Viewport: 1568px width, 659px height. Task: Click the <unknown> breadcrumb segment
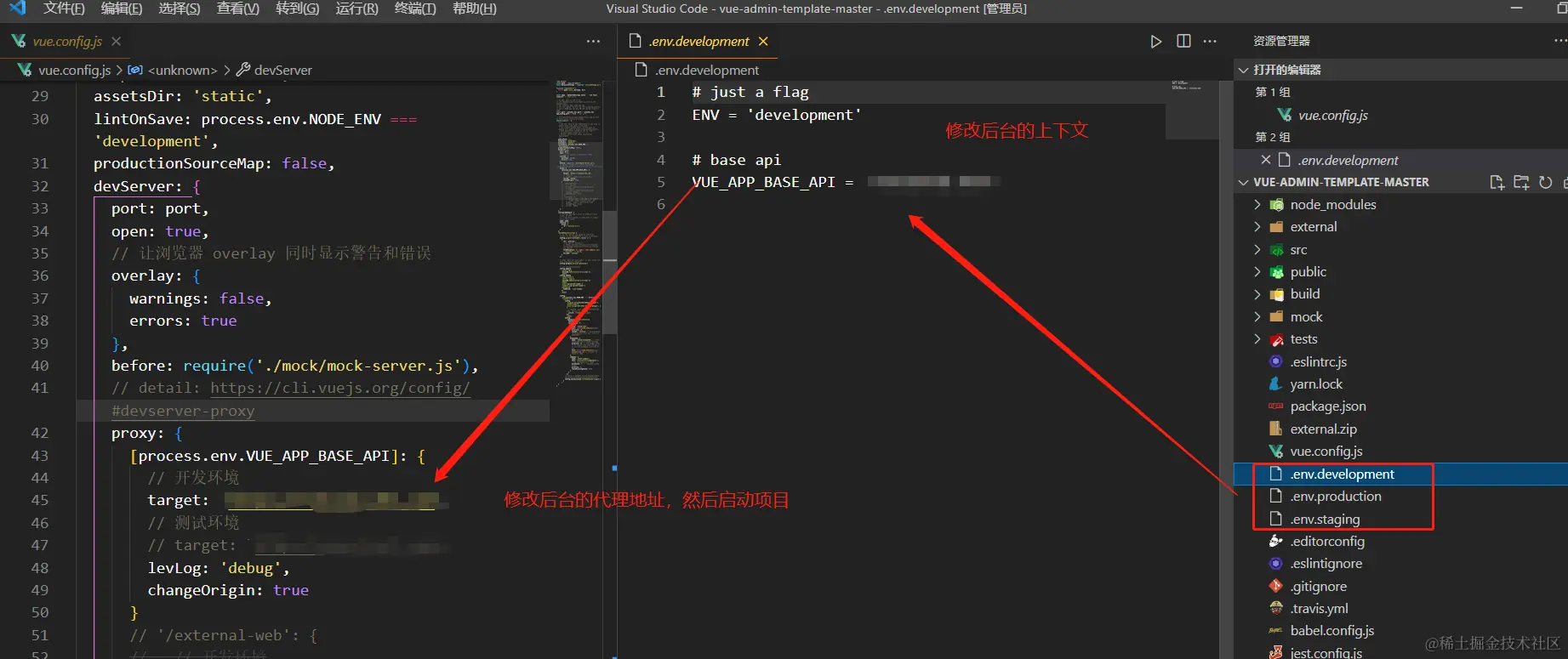pyautogui.click(x=183, y=70)
